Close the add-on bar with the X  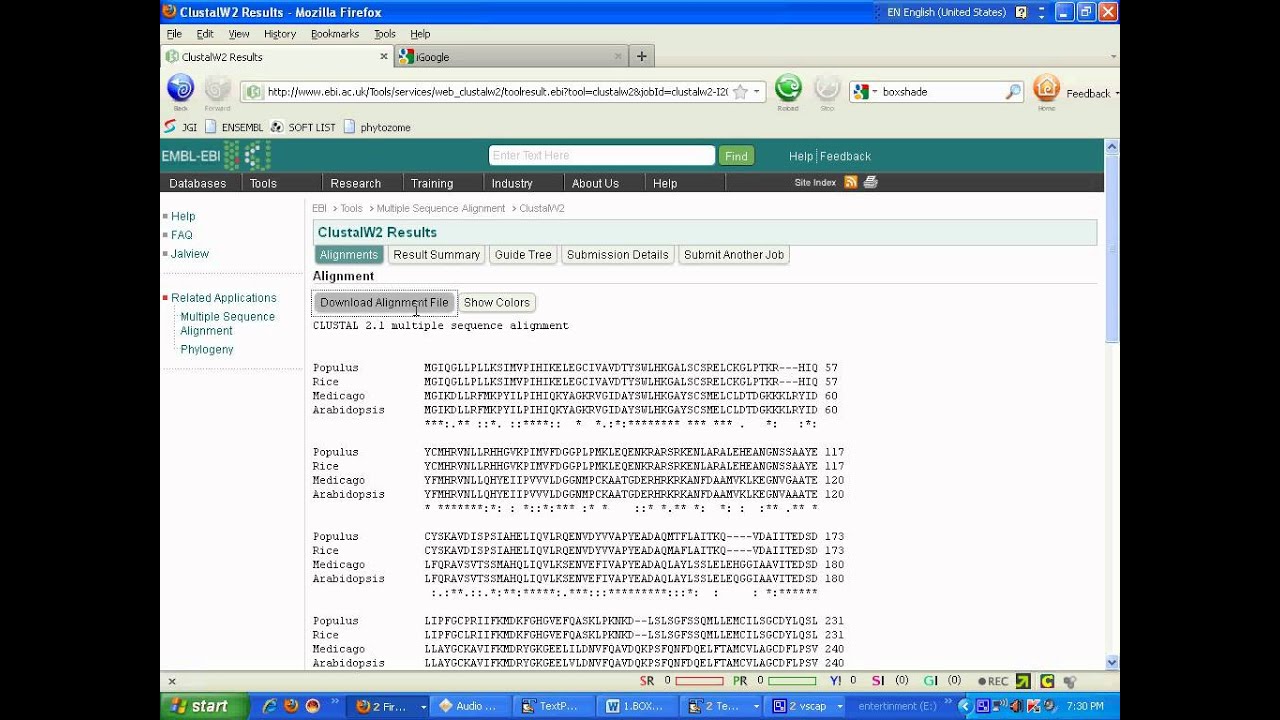(172, 681)
